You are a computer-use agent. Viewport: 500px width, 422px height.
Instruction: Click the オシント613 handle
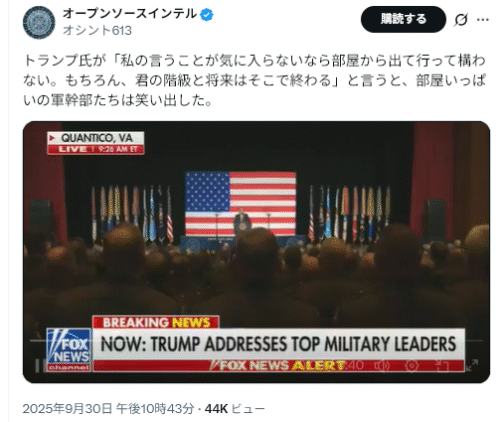pos(97,31)
